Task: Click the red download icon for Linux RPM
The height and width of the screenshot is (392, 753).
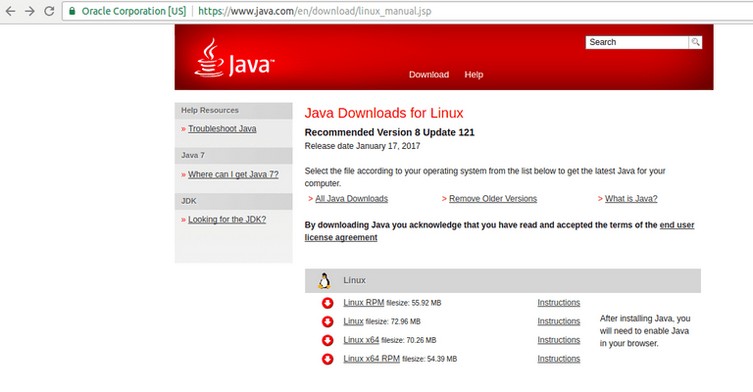Action: (328, 303)
